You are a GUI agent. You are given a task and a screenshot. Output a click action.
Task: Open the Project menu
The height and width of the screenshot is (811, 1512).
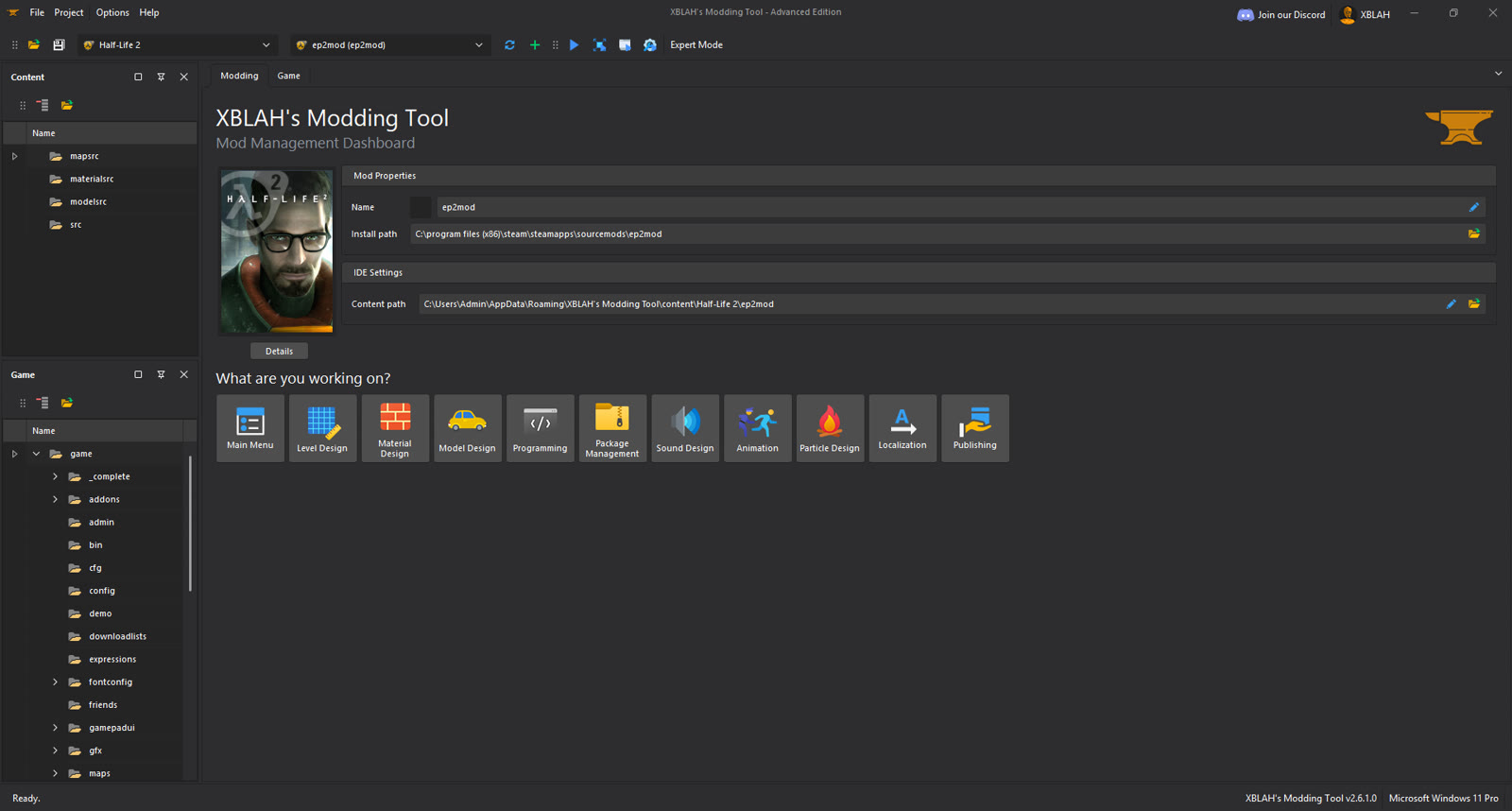tap(69, 12)
